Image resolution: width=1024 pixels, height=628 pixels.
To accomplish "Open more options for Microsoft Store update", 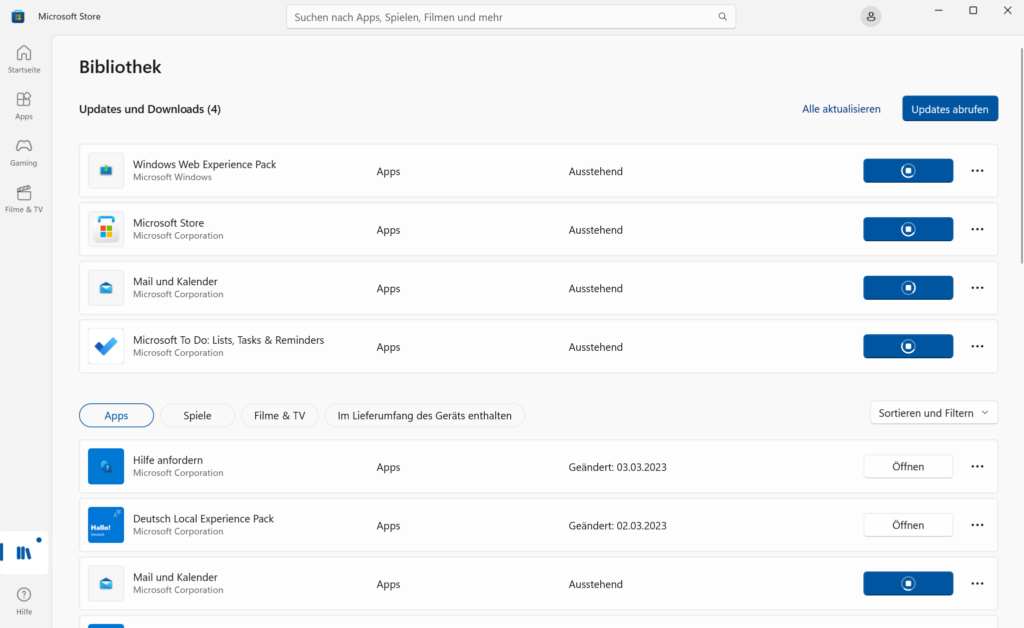I will tap(977, 229).
